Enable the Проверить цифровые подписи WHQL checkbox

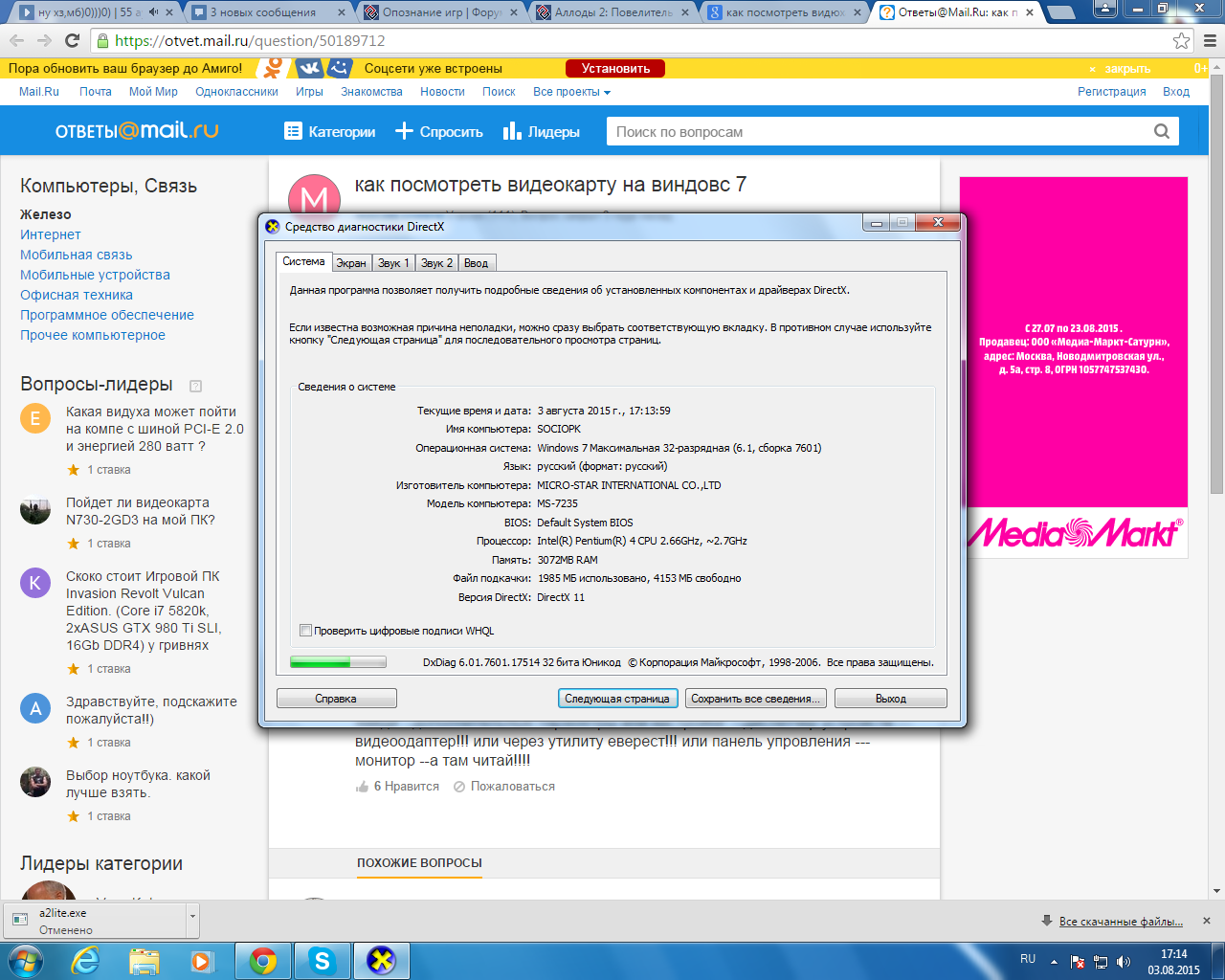click(306, 631)
